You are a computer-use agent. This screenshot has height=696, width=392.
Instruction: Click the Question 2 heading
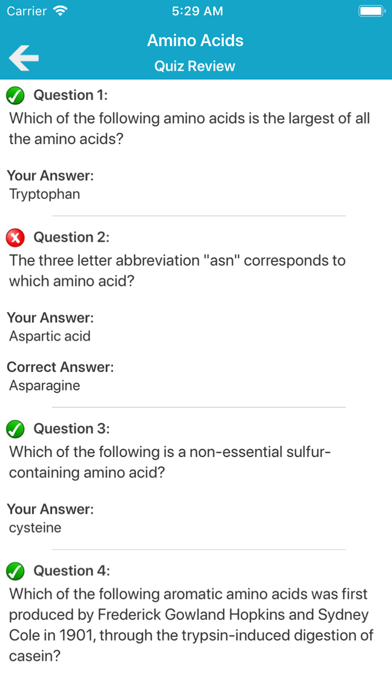pos(71,237)
